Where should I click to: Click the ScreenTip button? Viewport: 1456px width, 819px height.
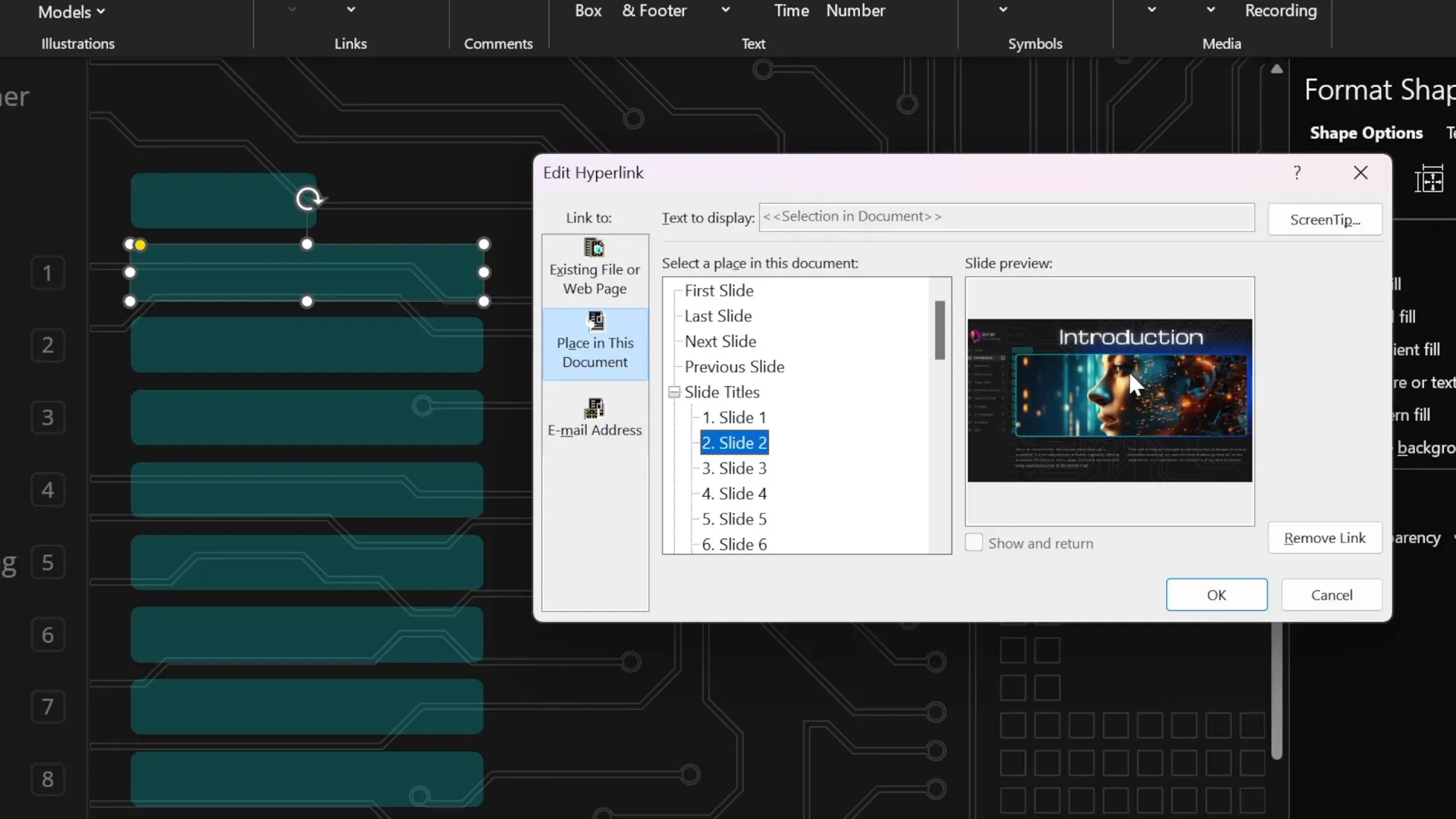click(1325, 219)
